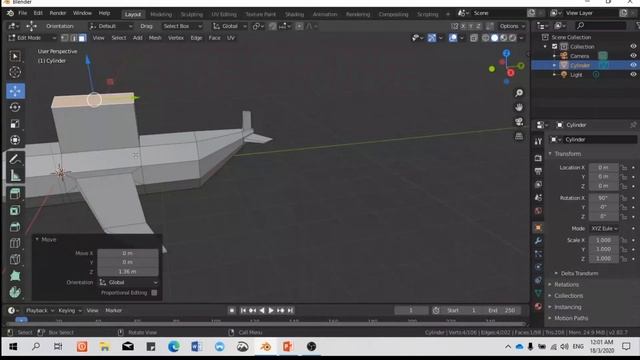Open the Material properties tab
Image resolution: width=640 pixels, height=360 pixels.
tap(538, 306)
